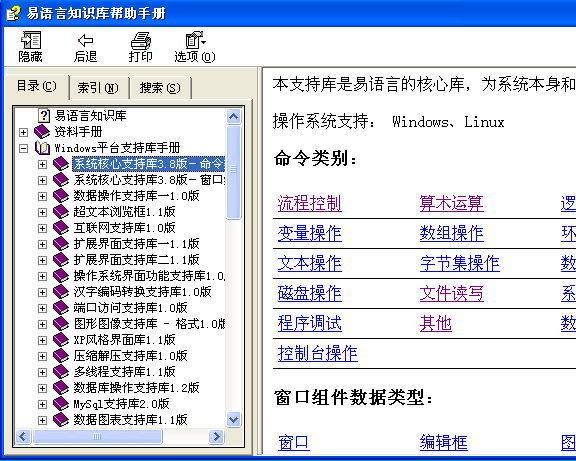576x461 pixels.
Task: Expand the 多线程支持库1.1版 node
Action: [x=42, y=372]
